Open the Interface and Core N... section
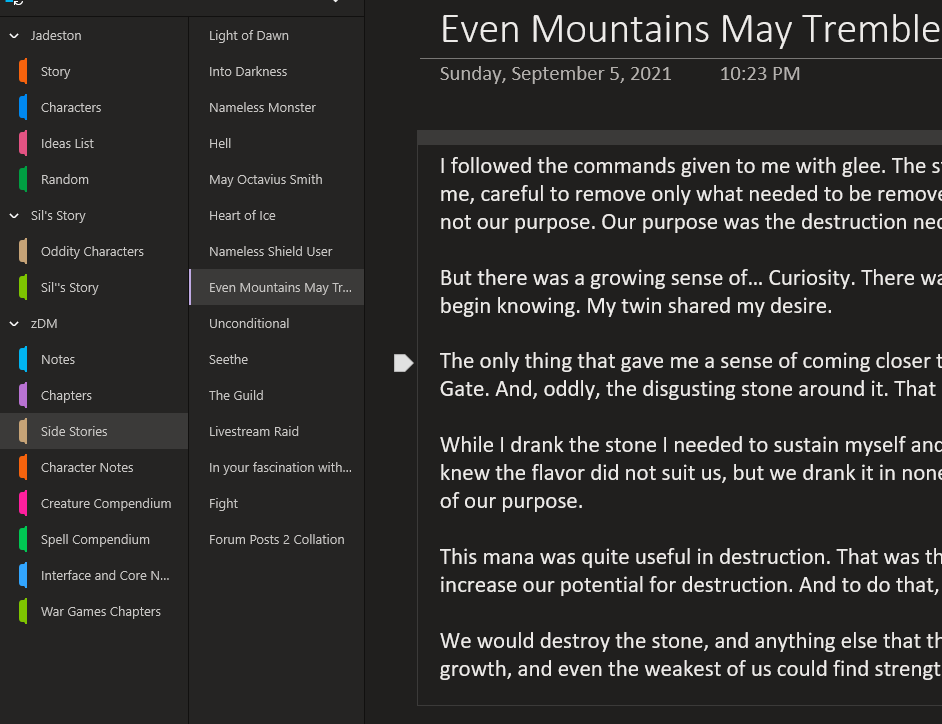Viewport: 942px width, 724px height. tap(105, 576)
